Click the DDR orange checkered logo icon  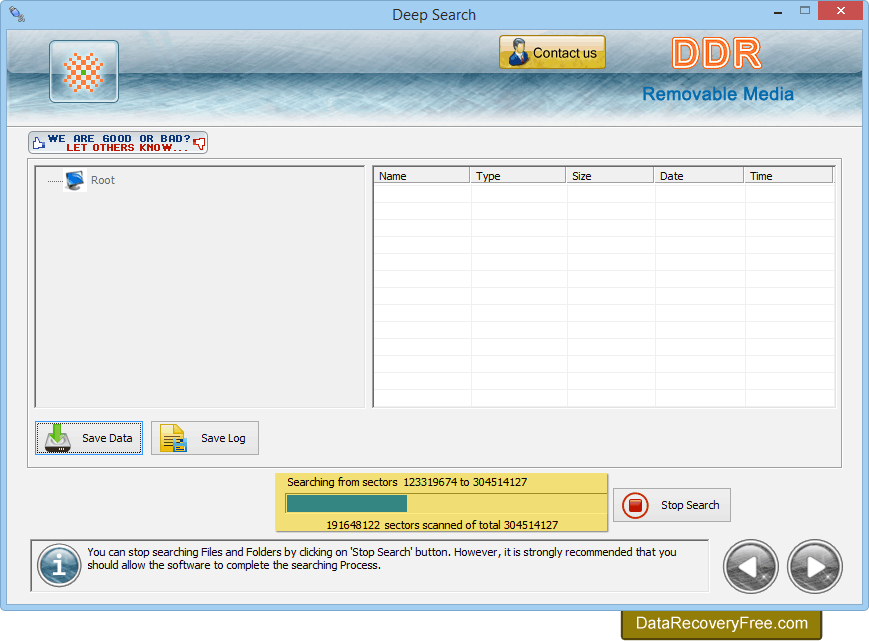coord(84,71)
